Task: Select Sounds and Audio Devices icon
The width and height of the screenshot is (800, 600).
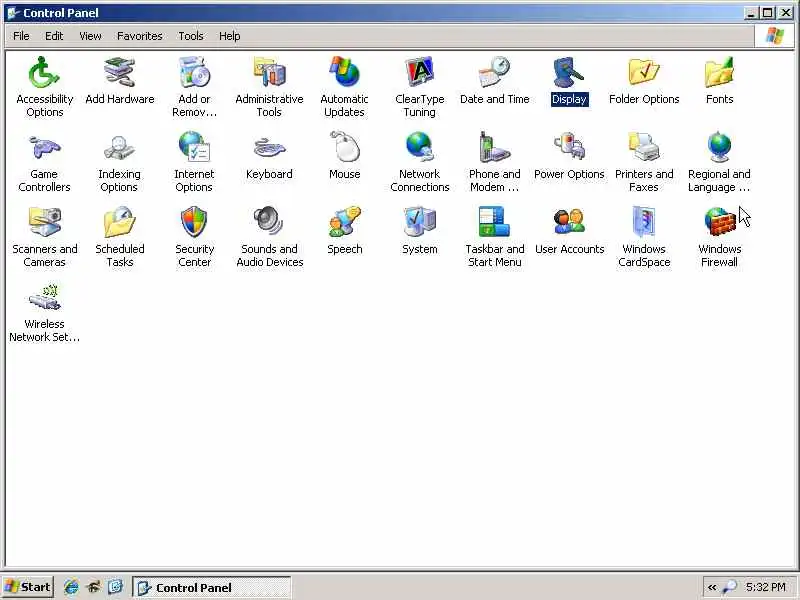Action: [x=269, y=222]
